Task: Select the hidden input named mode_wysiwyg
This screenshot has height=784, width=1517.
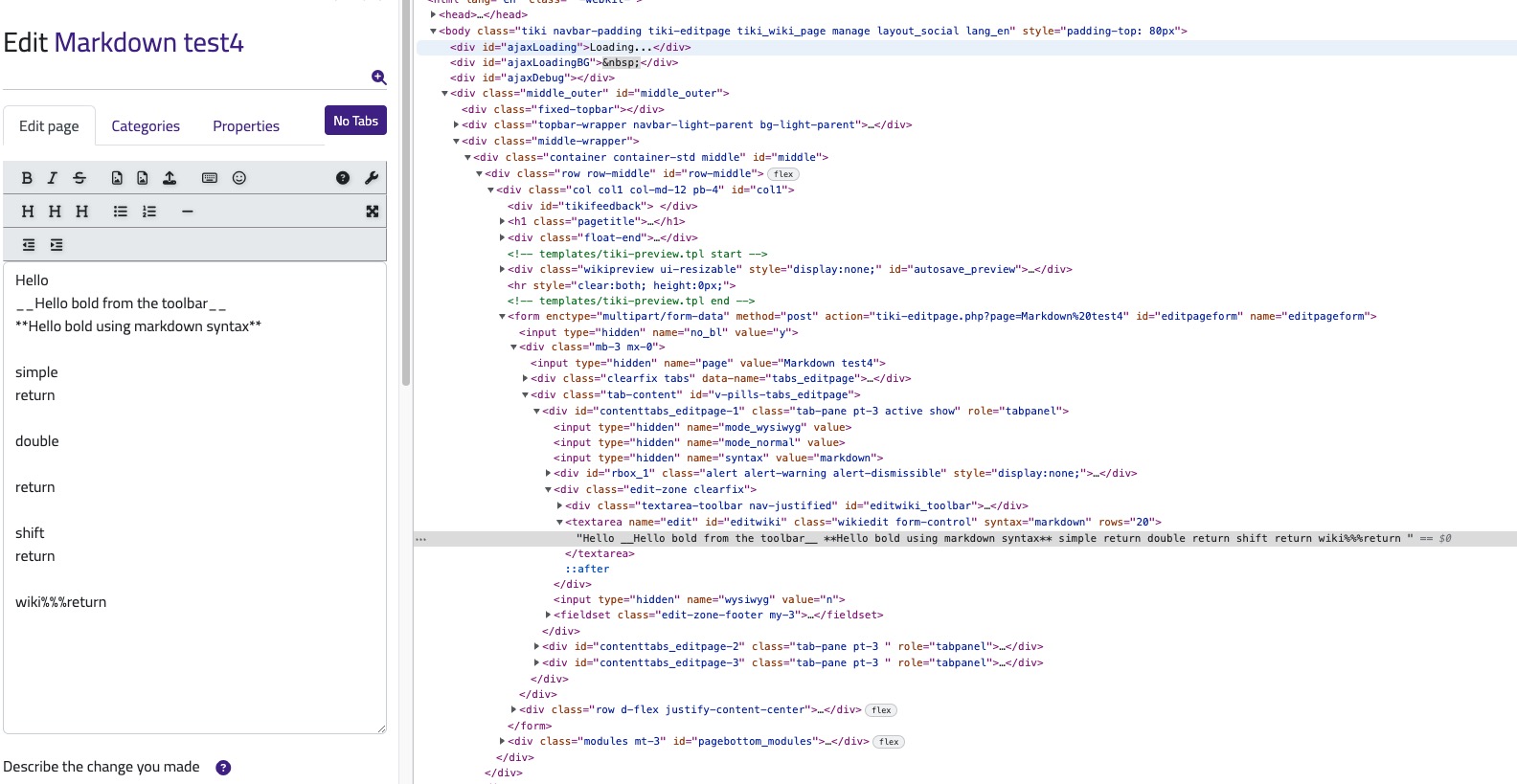Action: pos(702,427)
